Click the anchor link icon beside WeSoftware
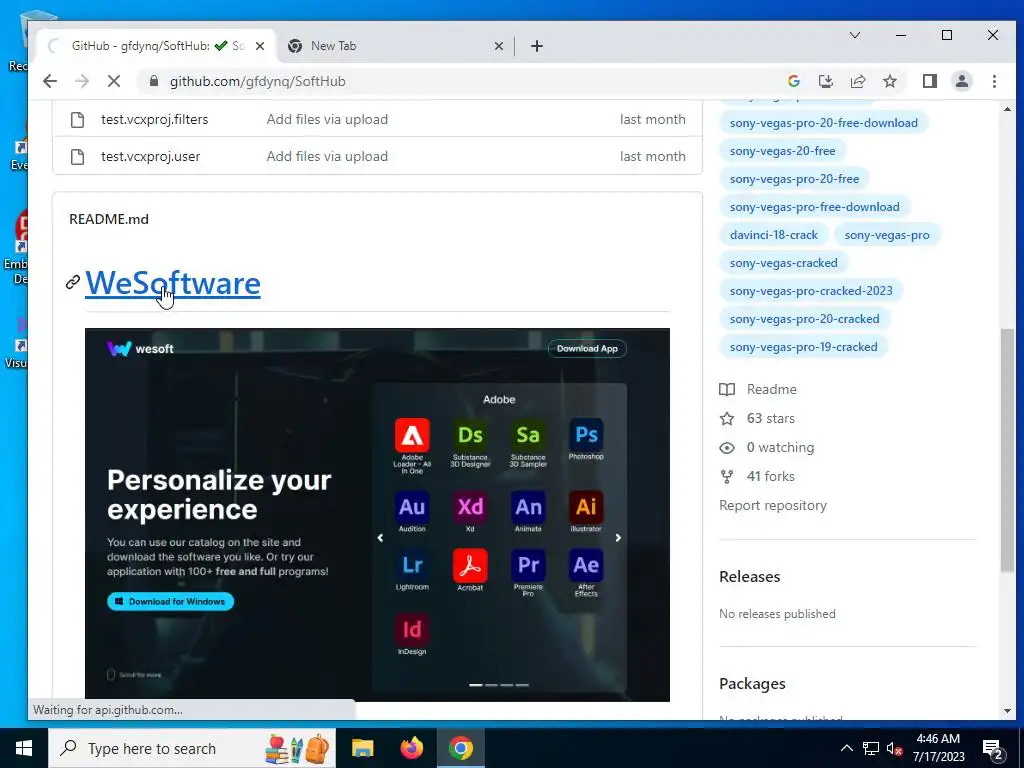 coord(72,282)
